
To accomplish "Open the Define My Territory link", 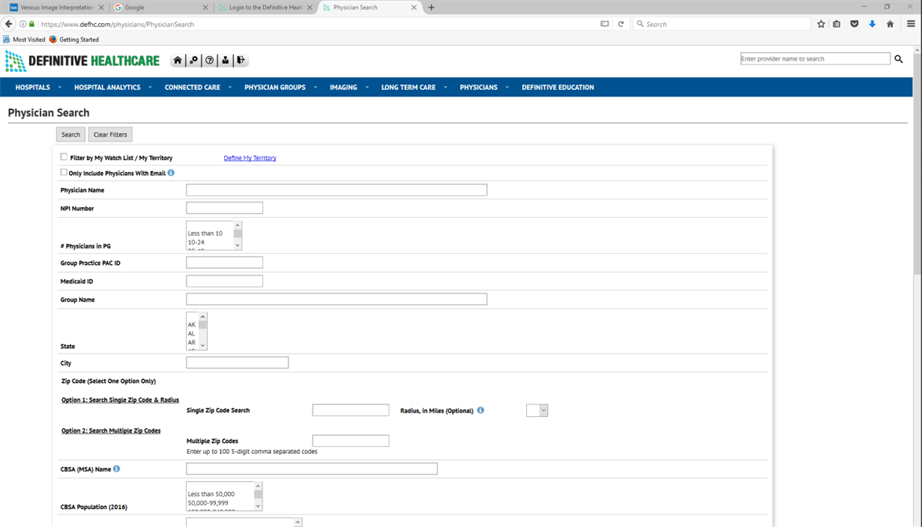I will (x=250, y=158).
